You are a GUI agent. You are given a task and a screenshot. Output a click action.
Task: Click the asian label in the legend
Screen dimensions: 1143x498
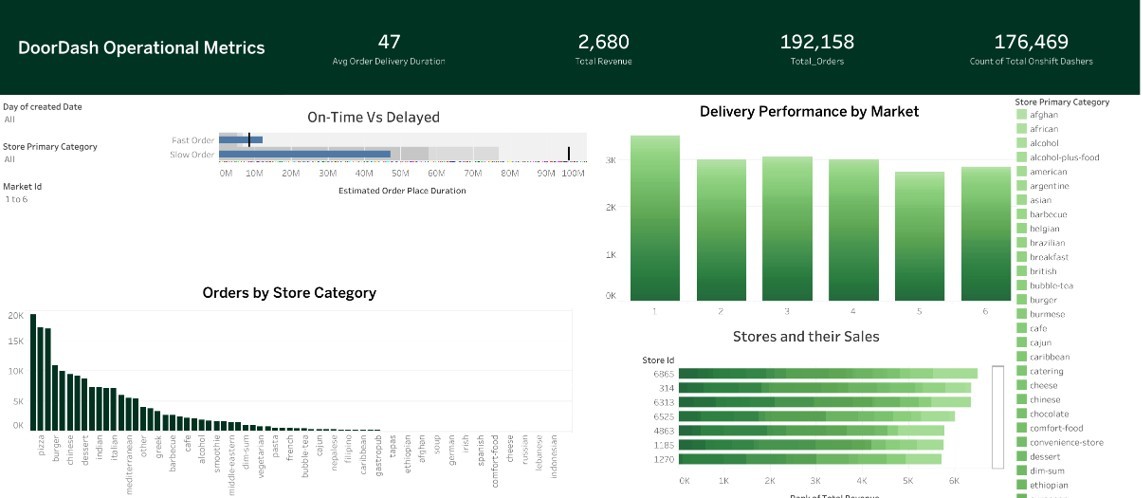[1040, 200]
